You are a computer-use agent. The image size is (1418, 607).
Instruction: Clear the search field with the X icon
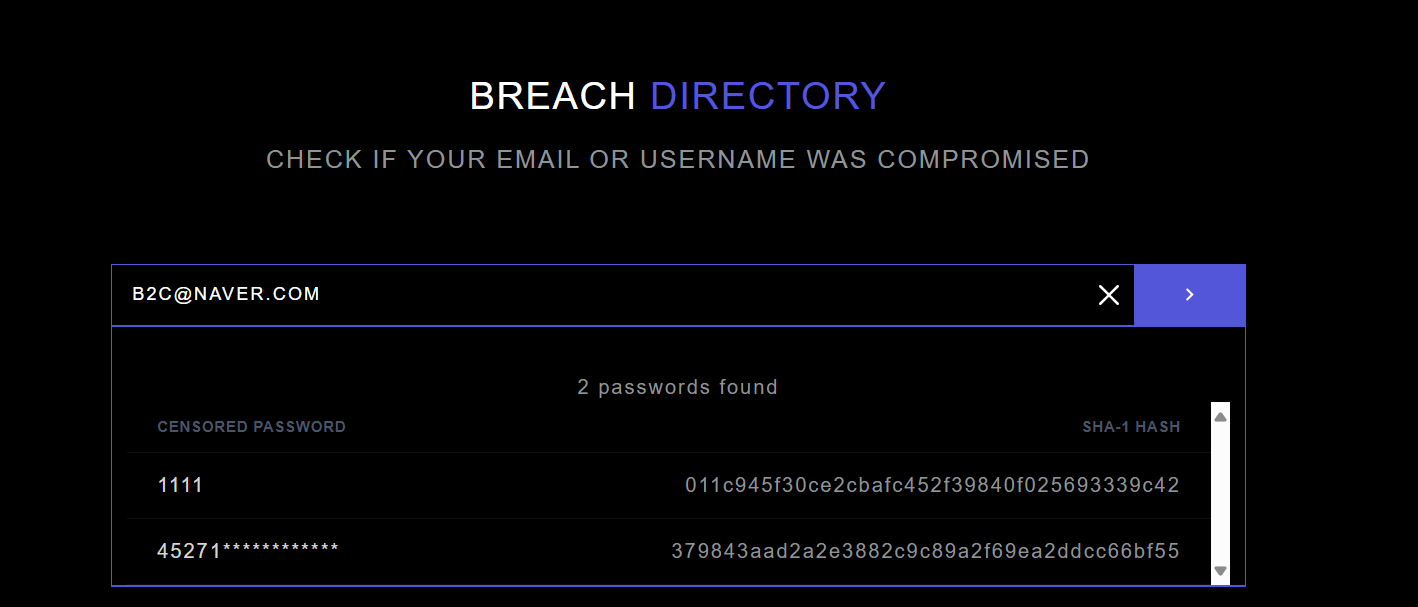tap(1108, 295)
